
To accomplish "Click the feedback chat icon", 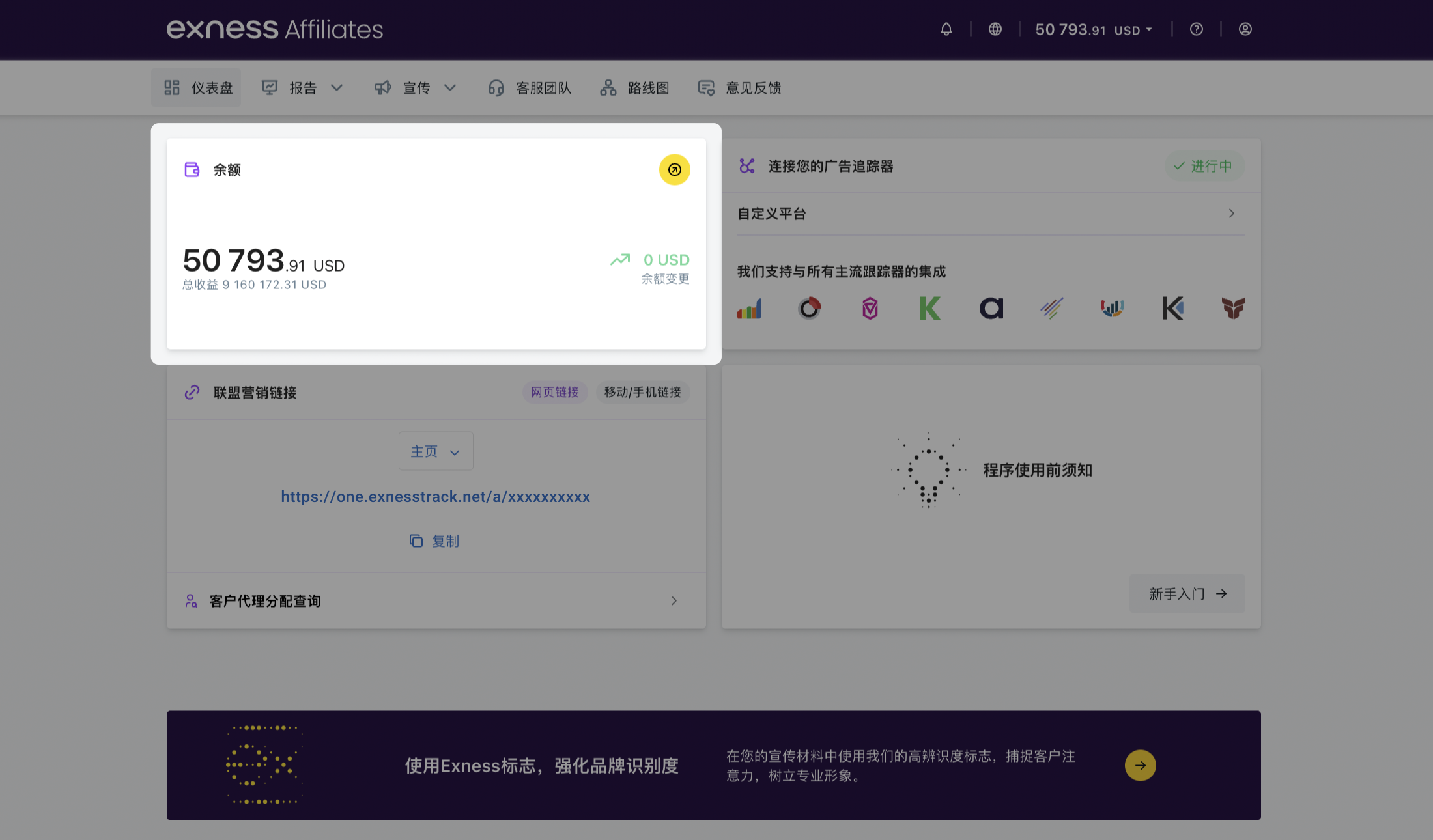I will tap(706, 88).
